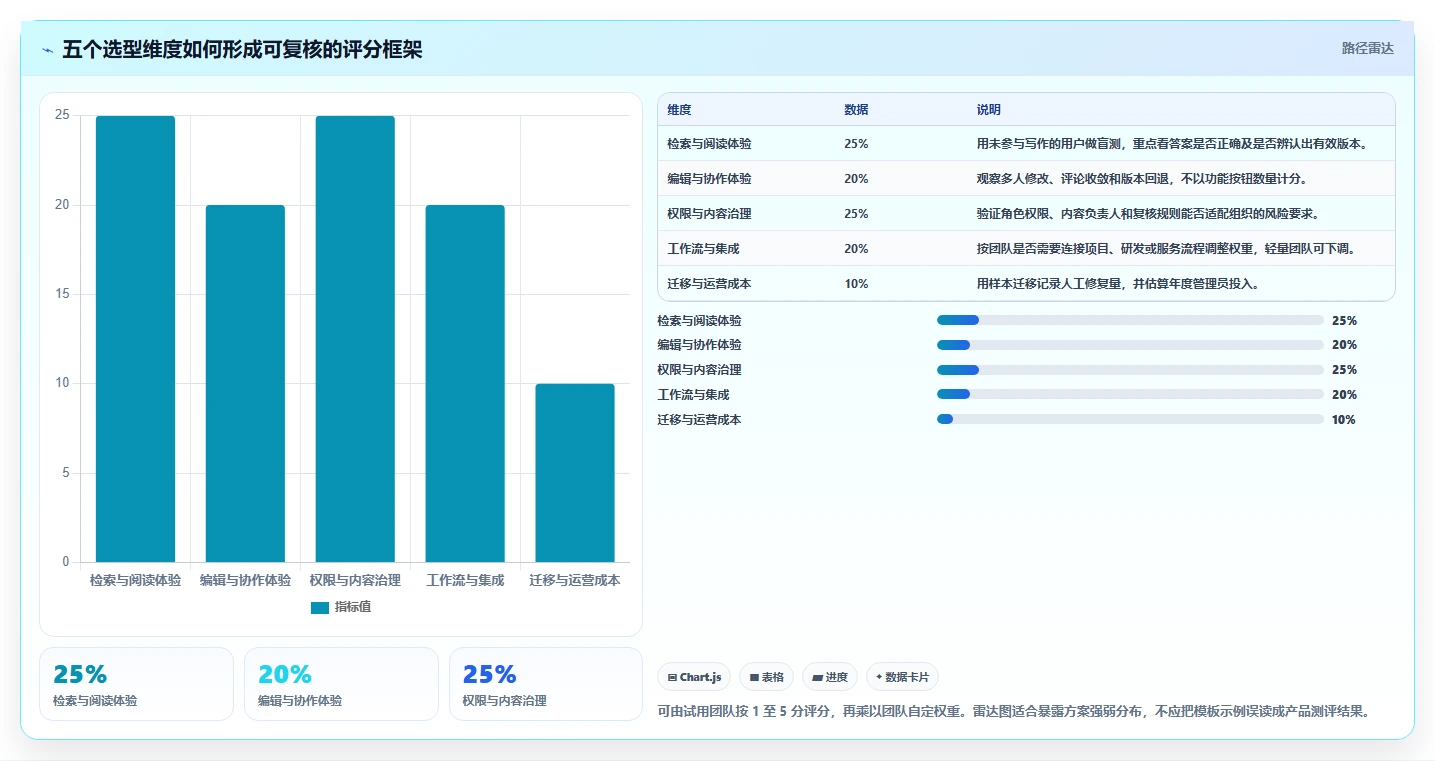Click description starting 按团队是否需要连接项目

point(1167,249)
